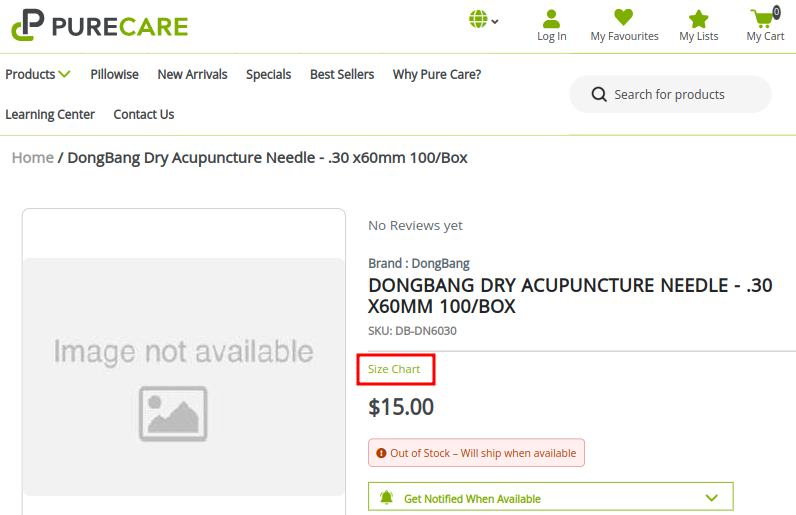Navigate to Home breadcrumb
Viewport: 796px width, 515px height.
[x=32, y=158]
